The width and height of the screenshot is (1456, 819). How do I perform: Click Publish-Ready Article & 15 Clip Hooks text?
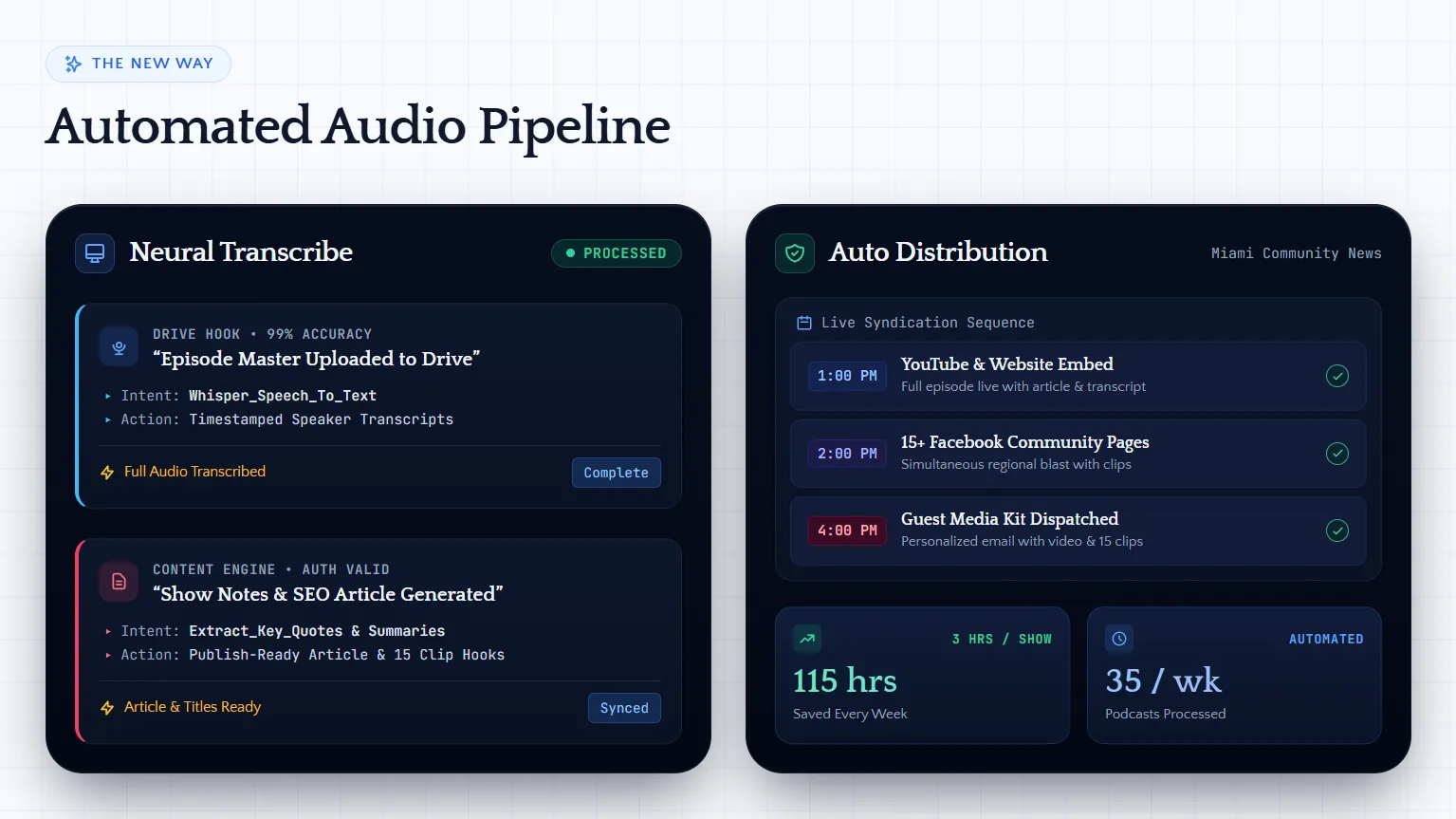(x=347, y=655)
